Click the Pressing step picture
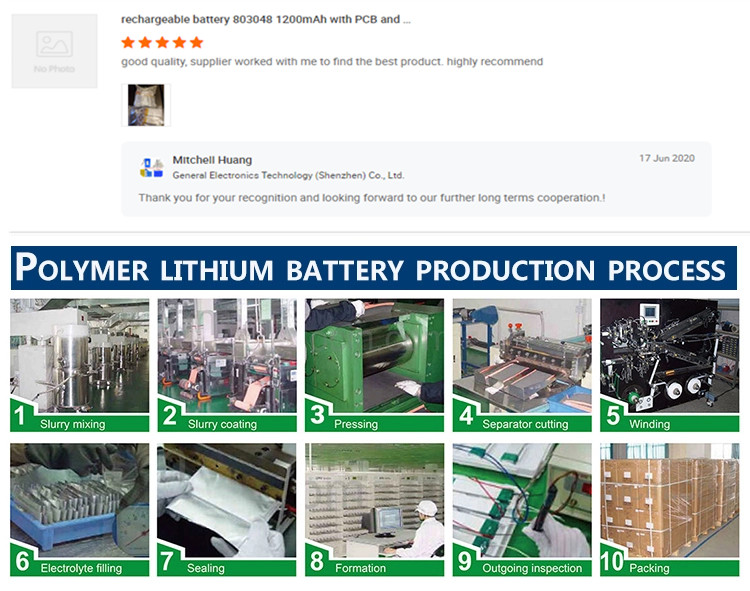The width and height of the screenshot is (750, 591). [x=375, y=365]
